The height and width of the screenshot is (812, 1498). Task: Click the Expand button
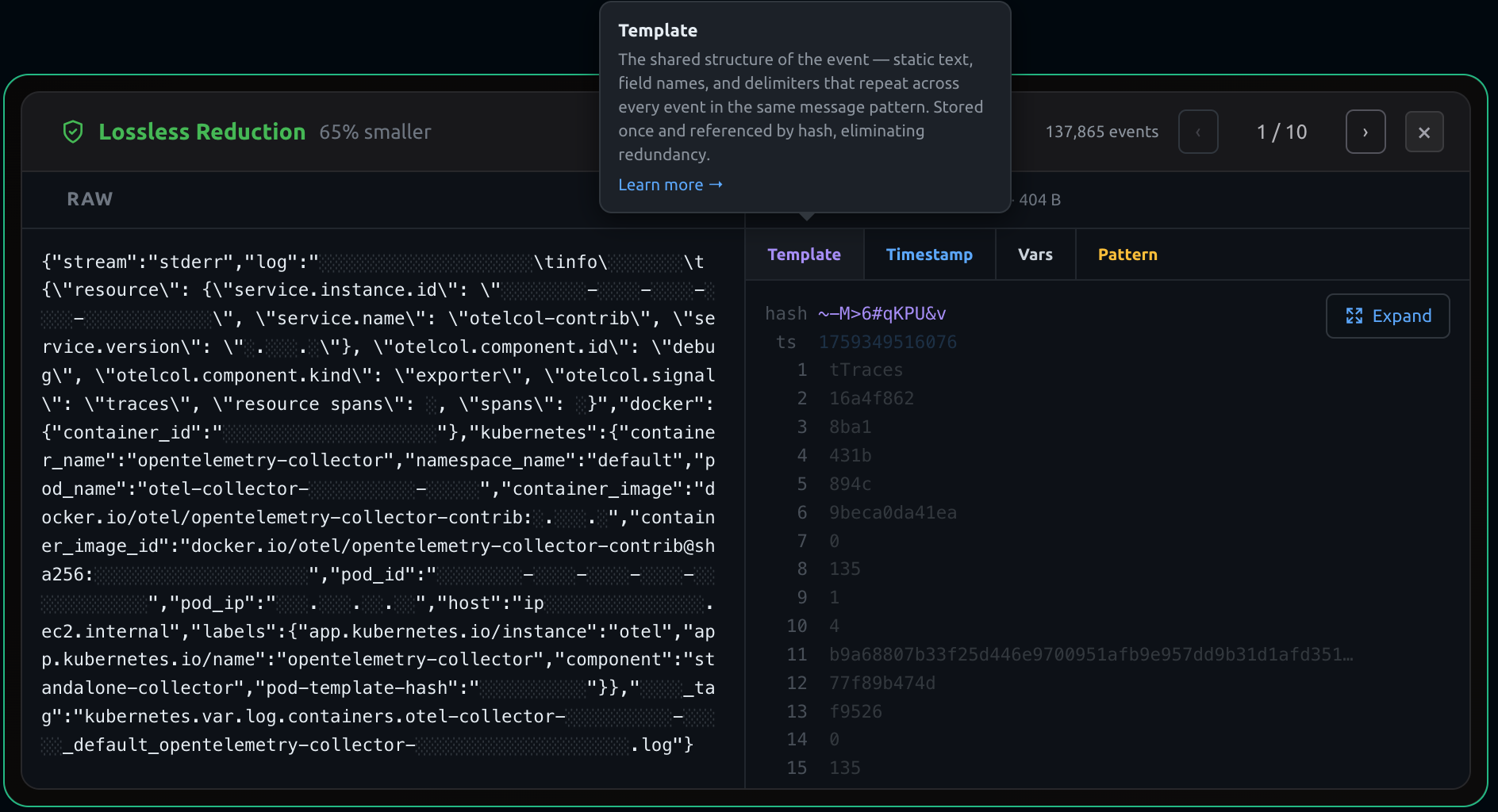tap(1388, 316)
